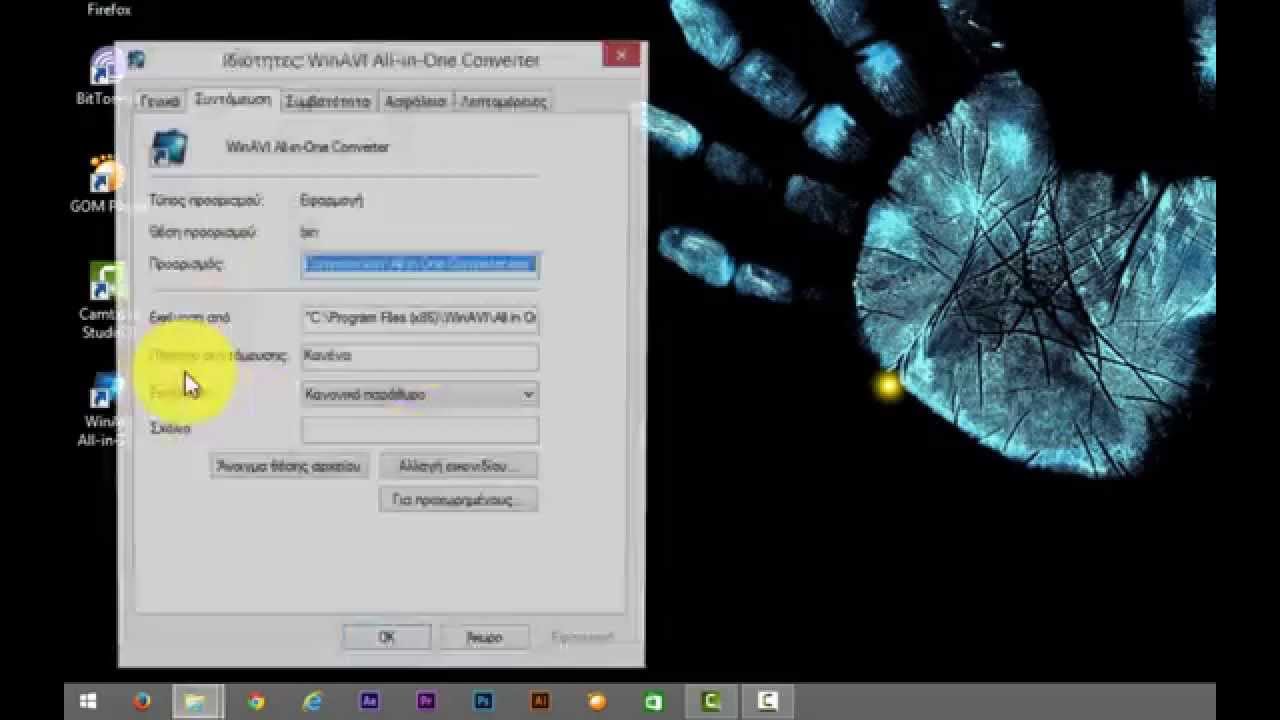The image size is (1280, 720).
Task: Expand the Κανονικό παράθυρο run dropdown
Action: click(x=420, y=394)
